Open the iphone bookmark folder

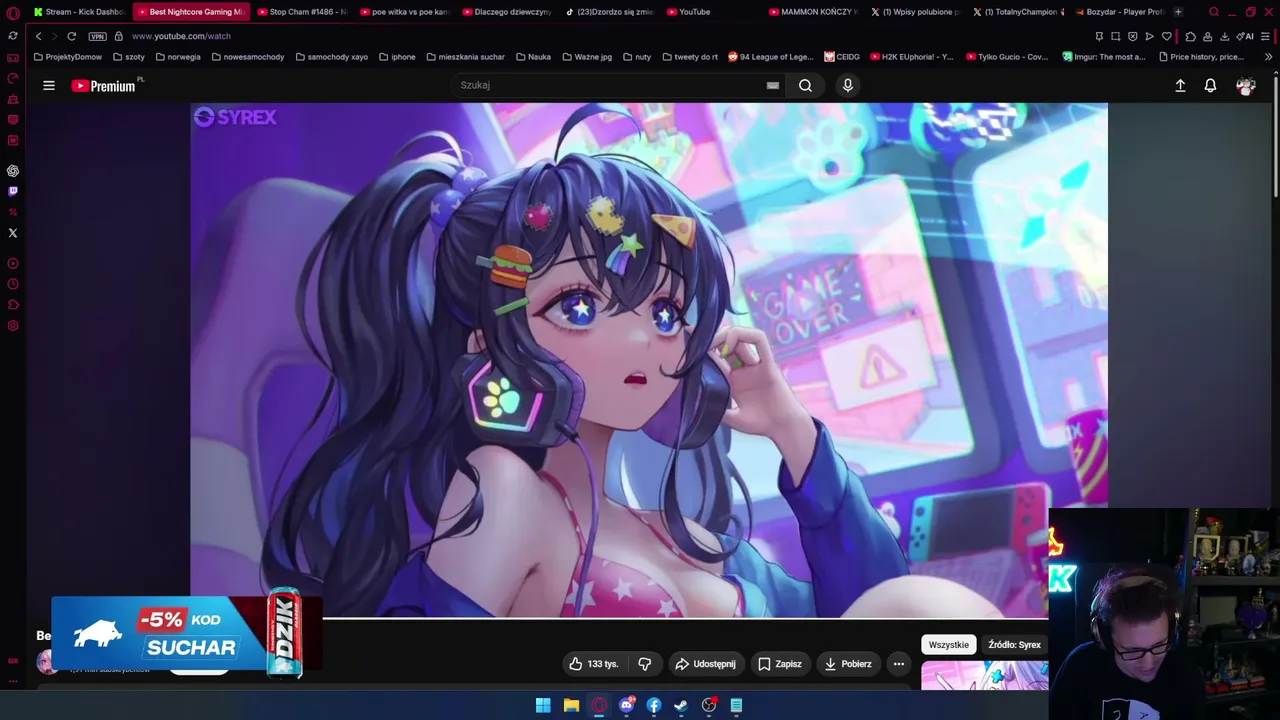pyautogui.click(x=397, y=57)
